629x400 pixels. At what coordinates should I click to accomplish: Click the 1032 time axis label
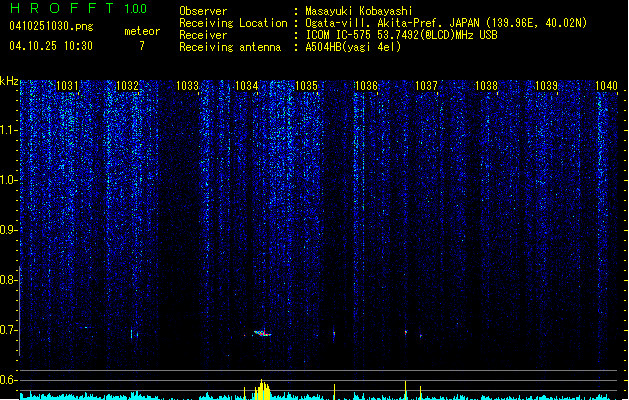tap(127, 86)
